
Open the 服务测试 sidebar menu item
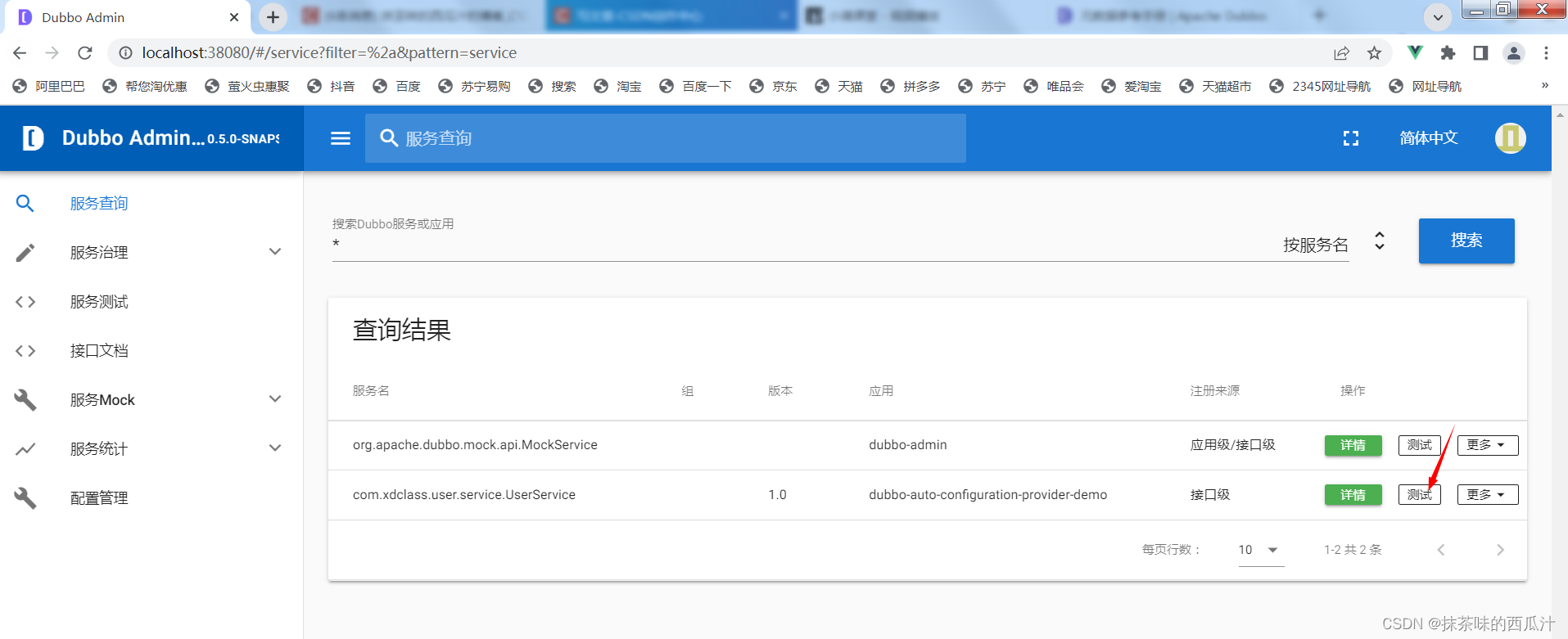pos(151,302)
